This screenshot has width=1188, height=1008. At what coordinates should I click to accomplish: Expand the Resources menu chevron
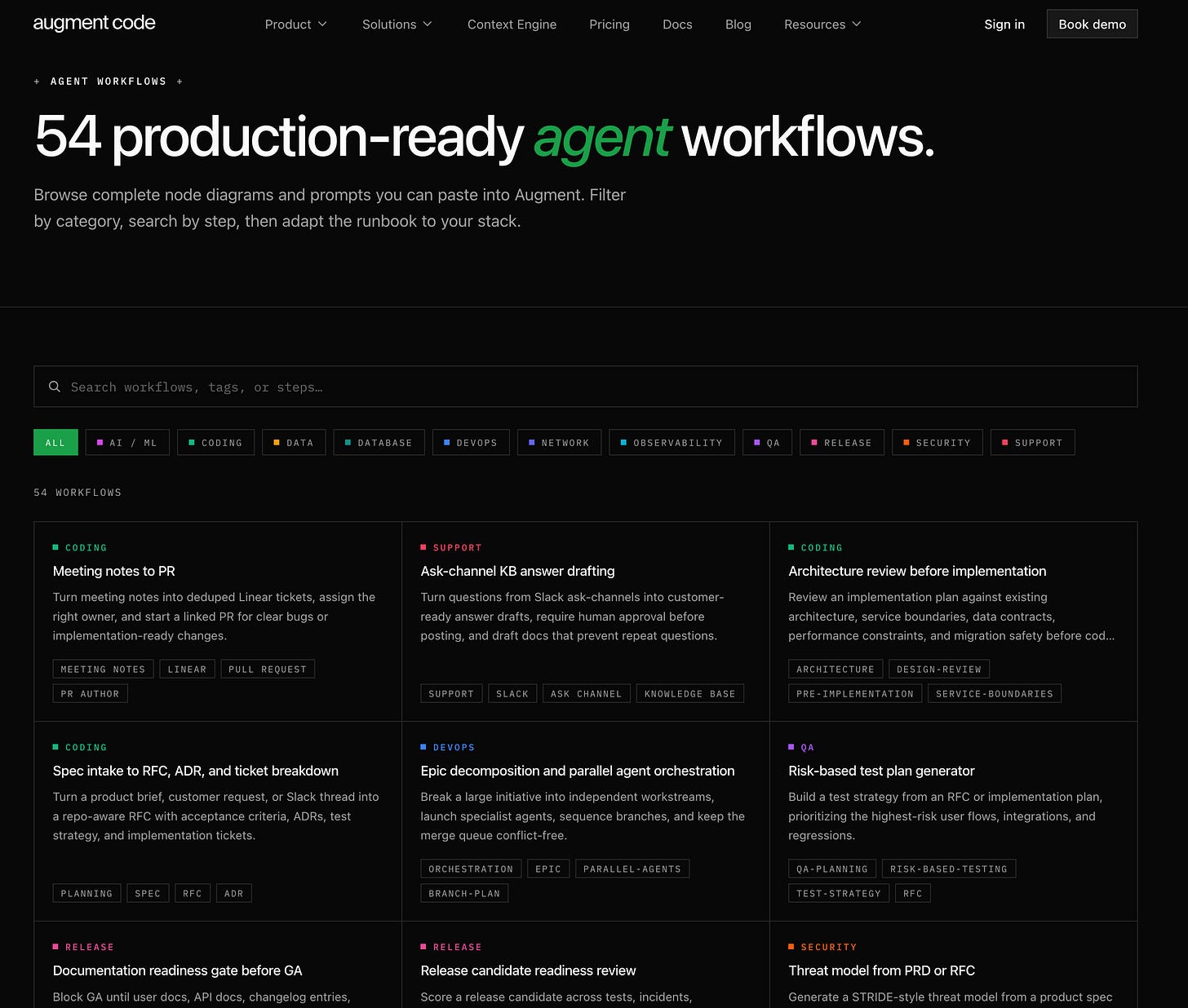coord(857,24)
